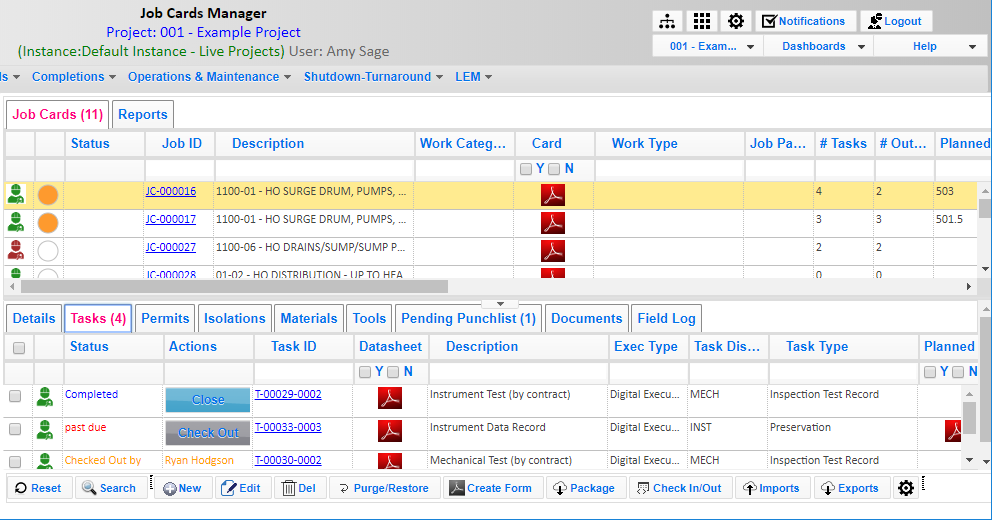
Task: Click orange status circle for JC-000016
Action: (48, 195)
